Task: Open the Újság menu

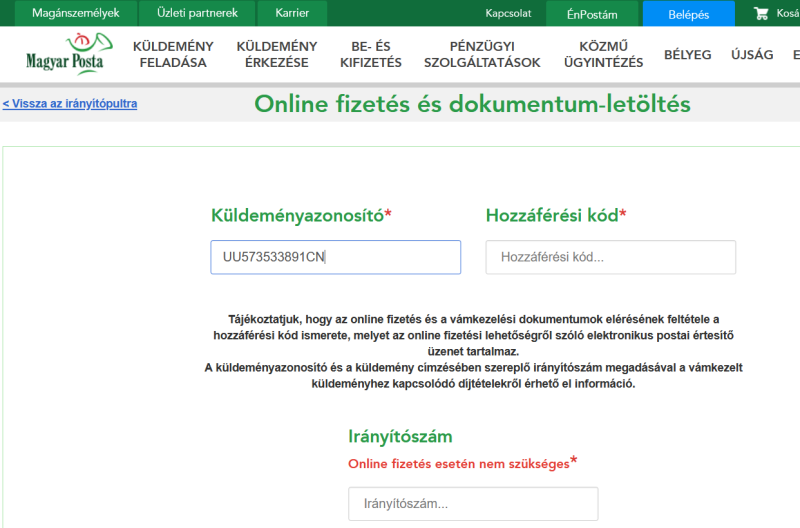Action: 752,55
